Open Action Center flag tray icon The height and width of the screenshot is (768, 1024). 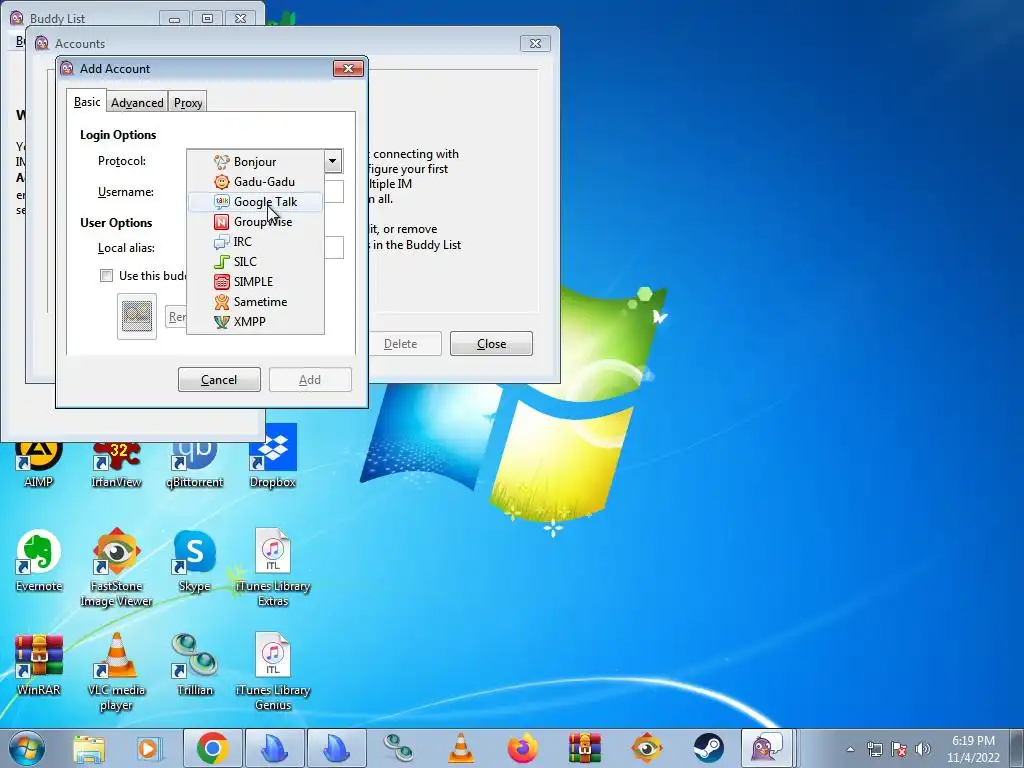click(899, 749)
